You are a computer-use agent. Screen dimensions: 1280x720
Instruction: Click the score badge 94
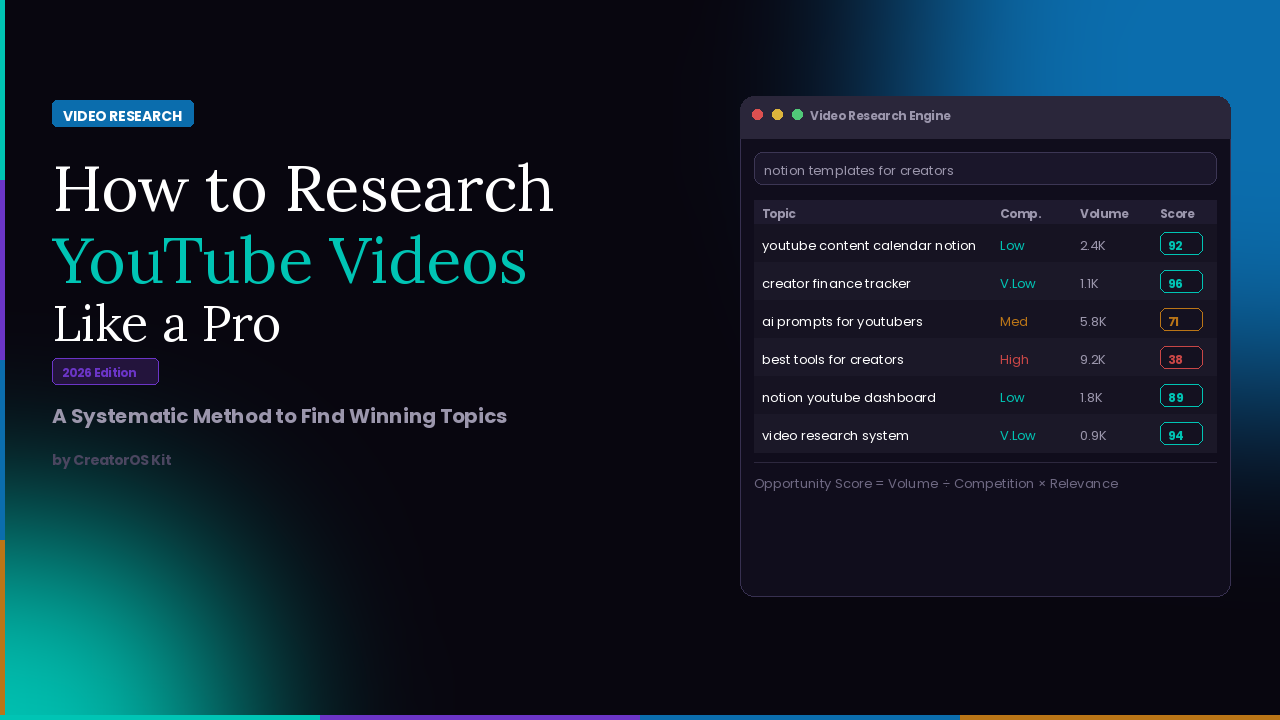(x=1181, y=434)
